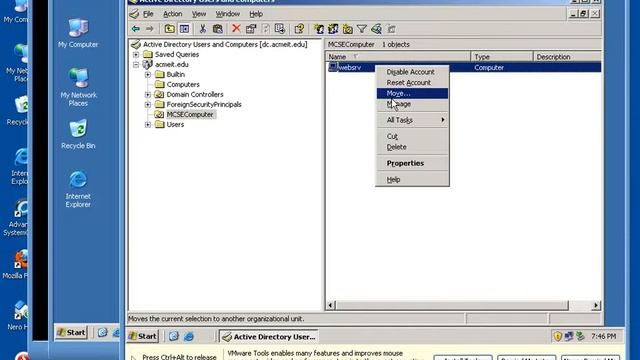Screen dimensions: 640x360
Task: Click Active Directory User... taskbar button
Action: click(x=269, y=337)
